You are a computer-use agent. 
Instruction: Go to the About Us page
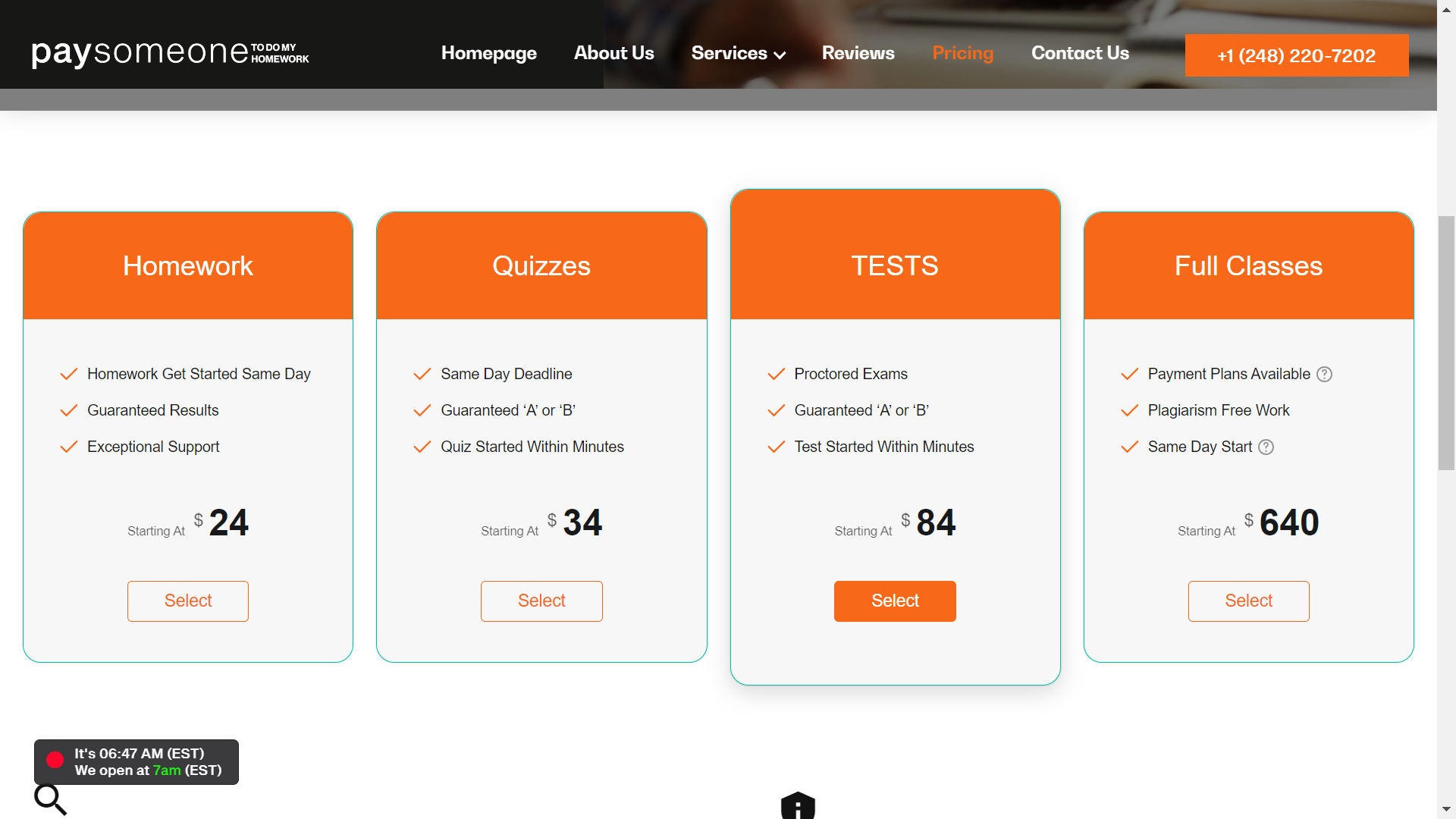pyautogui.click(x=613, y=53)
